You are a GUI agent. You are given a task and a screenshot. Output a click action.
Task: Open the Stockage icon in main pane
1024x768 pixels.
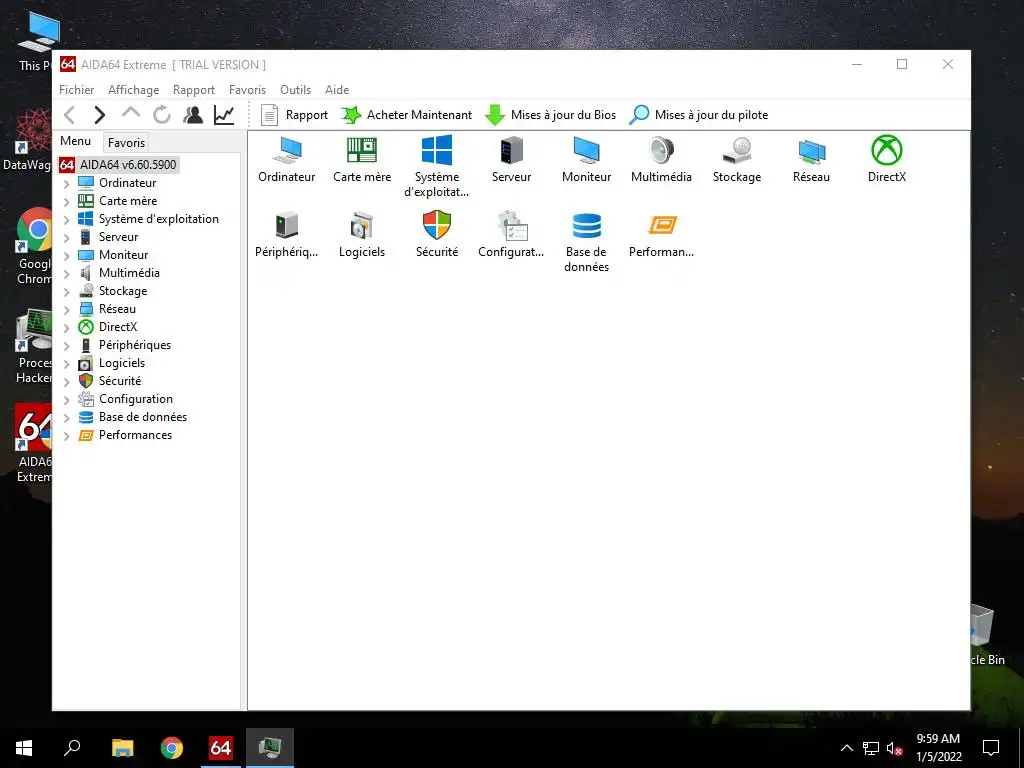pos(737,150)
